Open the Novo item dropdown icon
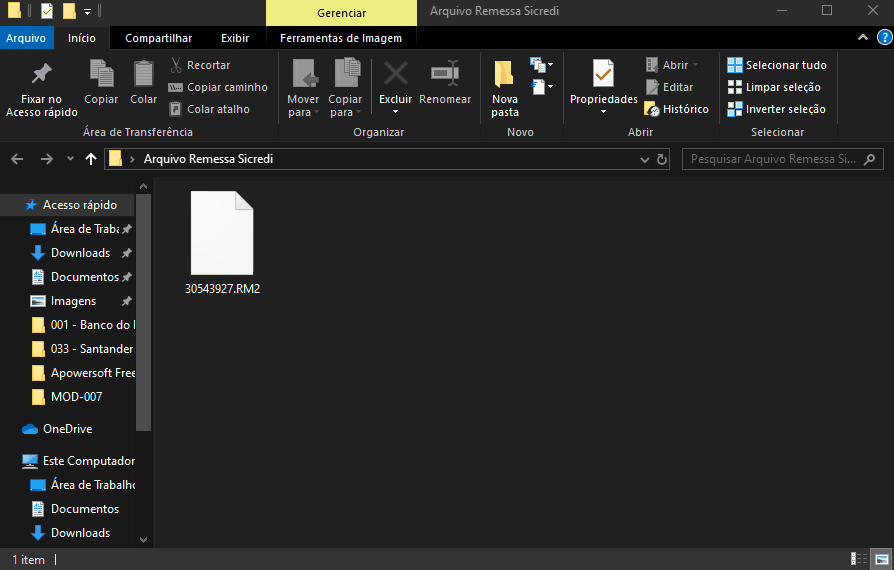The image size is (894, 570). 541,65
